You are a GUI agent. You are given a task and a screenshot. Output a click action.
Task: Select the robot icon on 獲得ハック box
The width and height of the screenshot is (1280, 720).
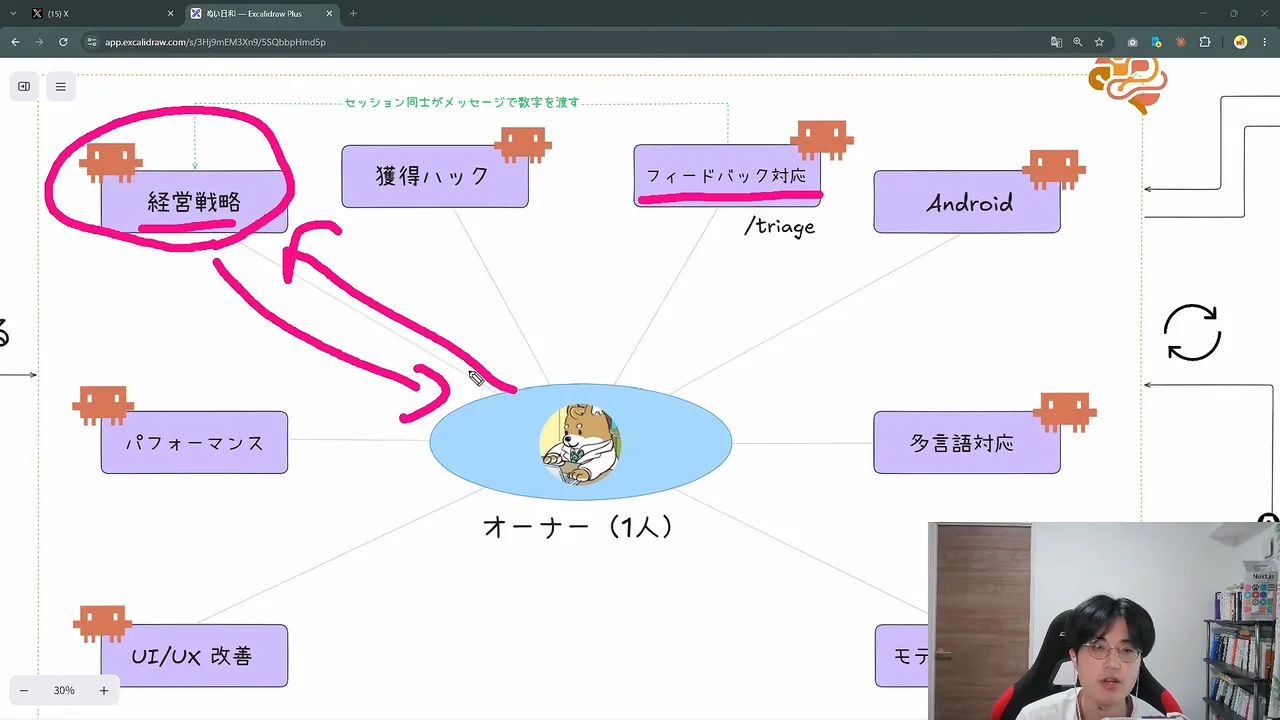click(x=523, y=145)
